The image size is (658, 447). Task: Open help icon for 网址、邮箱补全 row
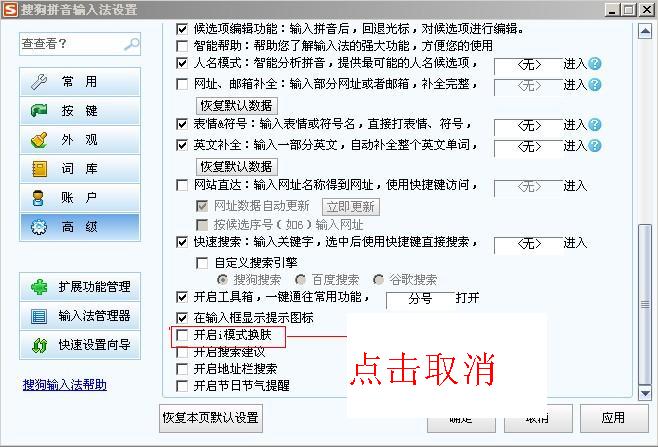coord(595,85)
